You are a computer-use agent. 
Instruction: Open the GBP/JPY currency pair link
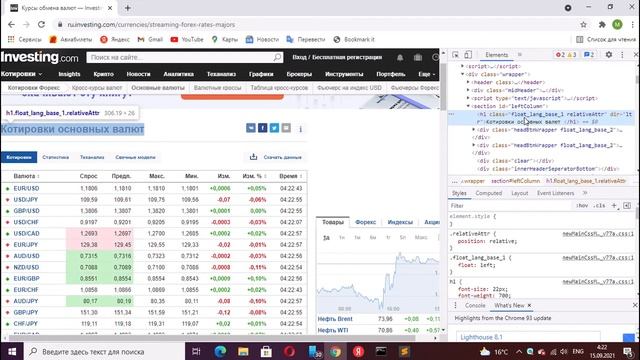pos(26,312)
